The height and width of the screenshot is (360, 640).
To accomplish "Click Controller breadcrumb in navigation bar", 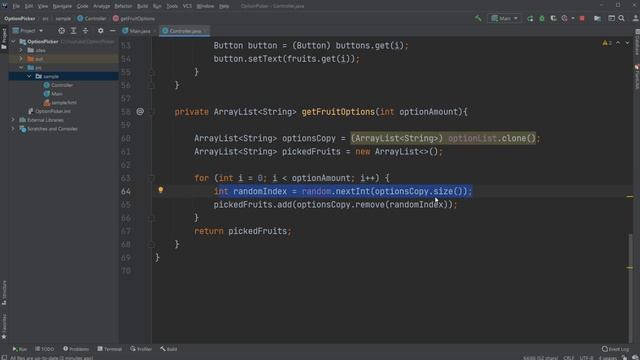I will pyautogui.click(x=92, y=18).
